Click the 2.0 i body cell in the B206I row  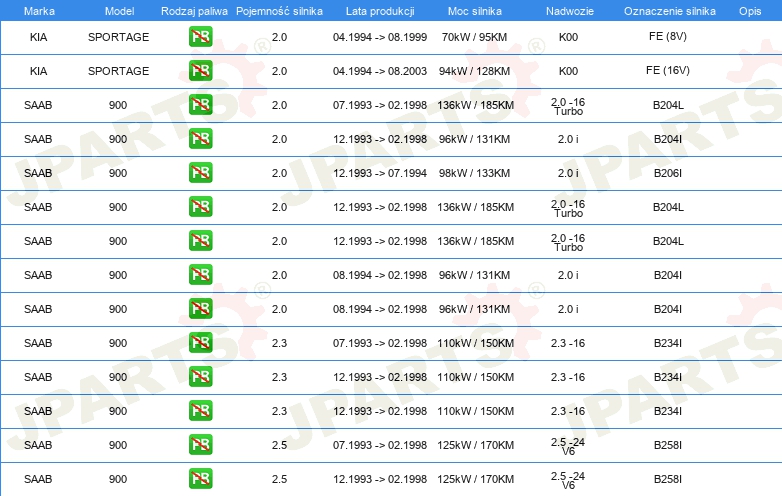coord(568,173)
